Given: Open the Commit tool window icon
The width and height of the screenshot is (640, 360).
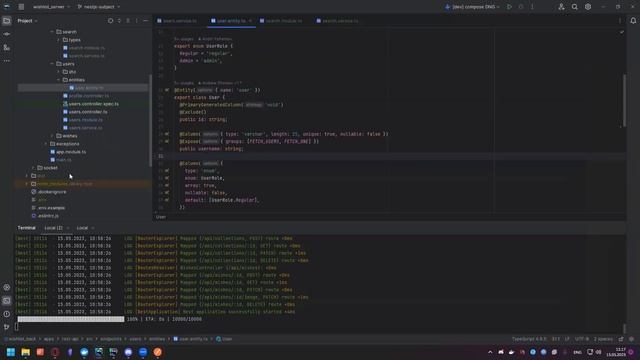Looking at the screenshot, I should (x=7, y=34).
